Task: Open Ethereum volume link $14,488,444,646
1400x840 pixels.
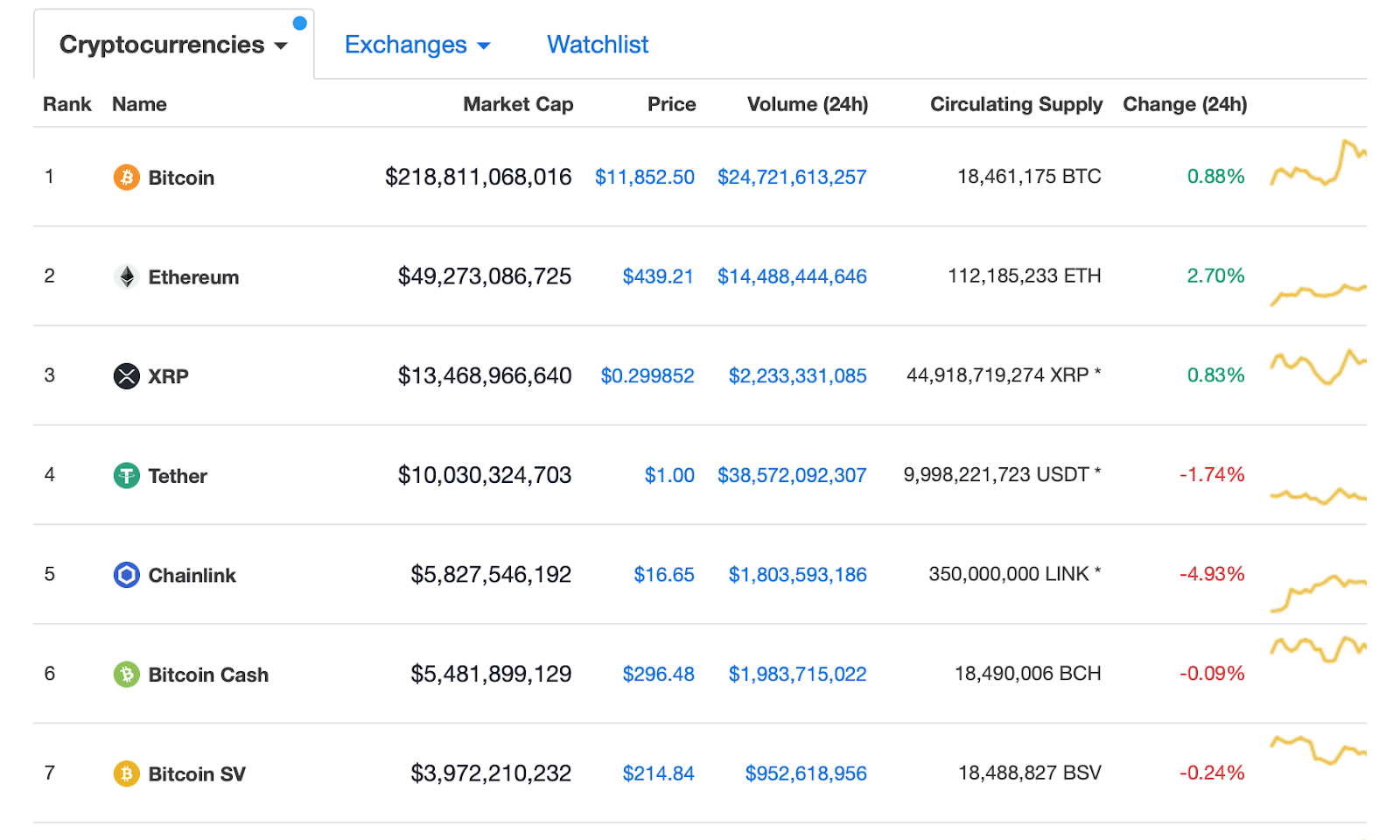Action: coord(792,277)
